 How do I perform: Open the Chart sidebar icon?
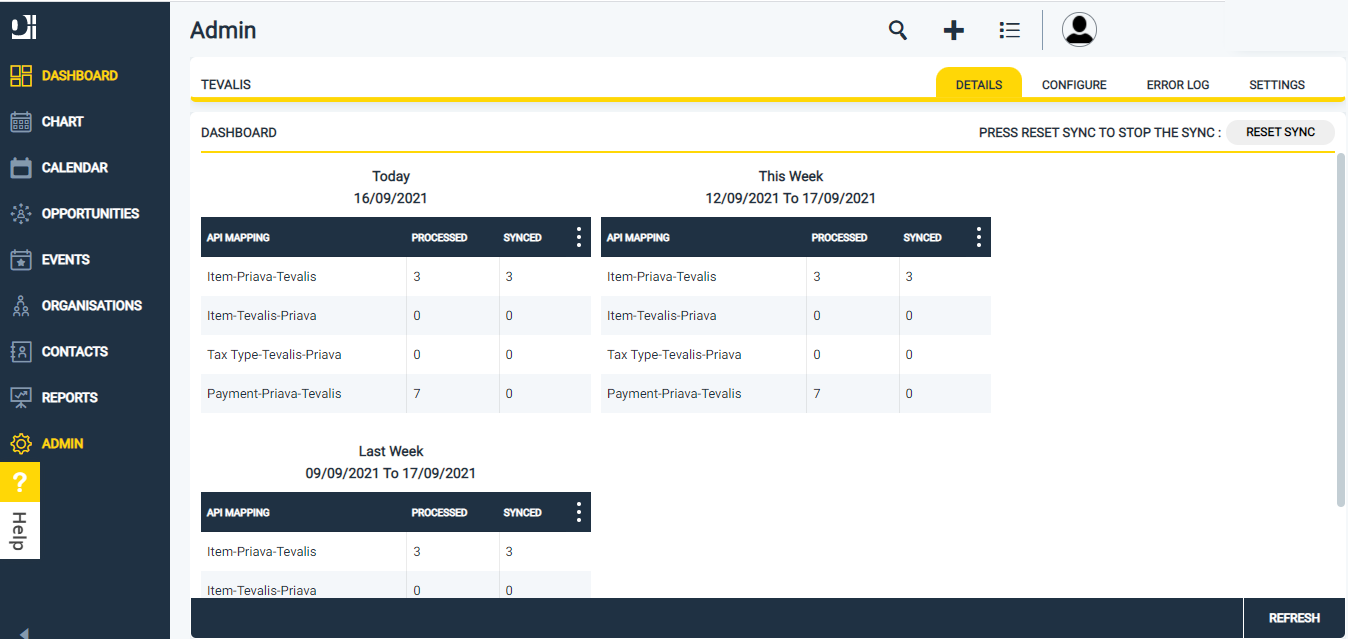click(x=21, y=122)
